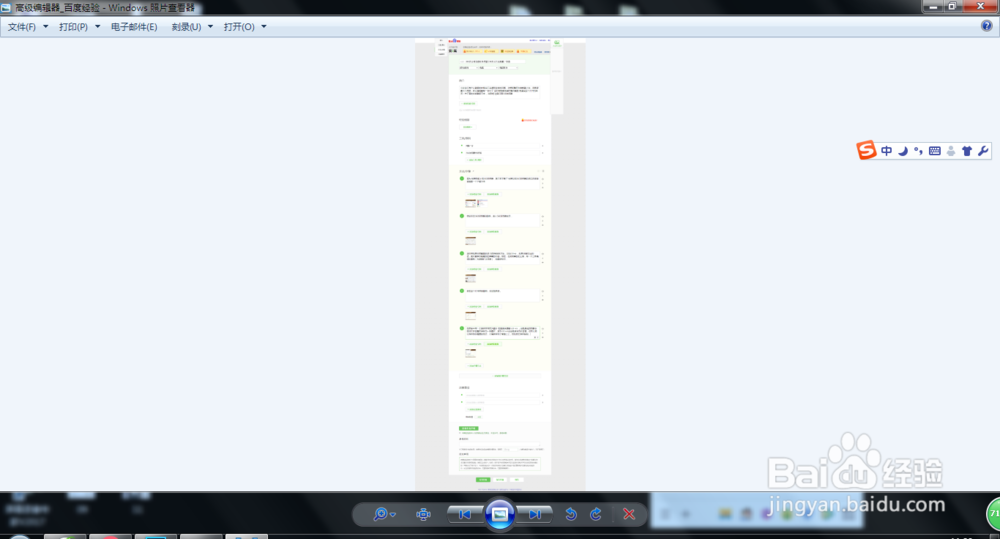The height and width of the screenshot is (539, 1000).
Task: Open the 打开(O) menu
Action: click(239, 27)
